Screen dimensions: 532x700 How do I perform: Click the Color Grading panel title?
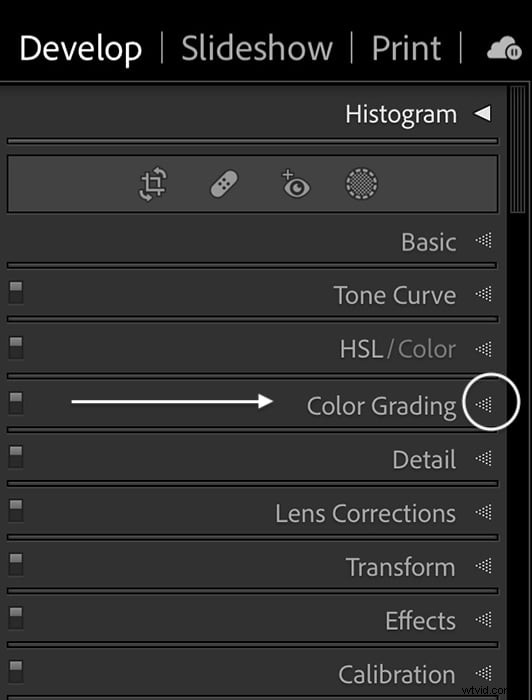pyautogui.click(x=382, y=407)
